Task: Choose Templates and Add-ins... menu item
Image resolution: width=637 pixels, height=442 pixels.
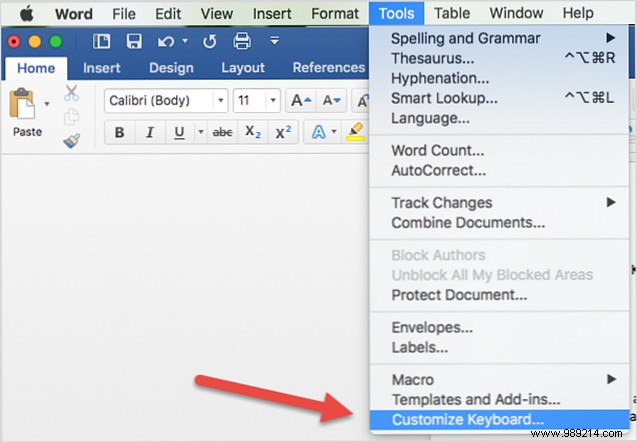Action: (500, 399)
